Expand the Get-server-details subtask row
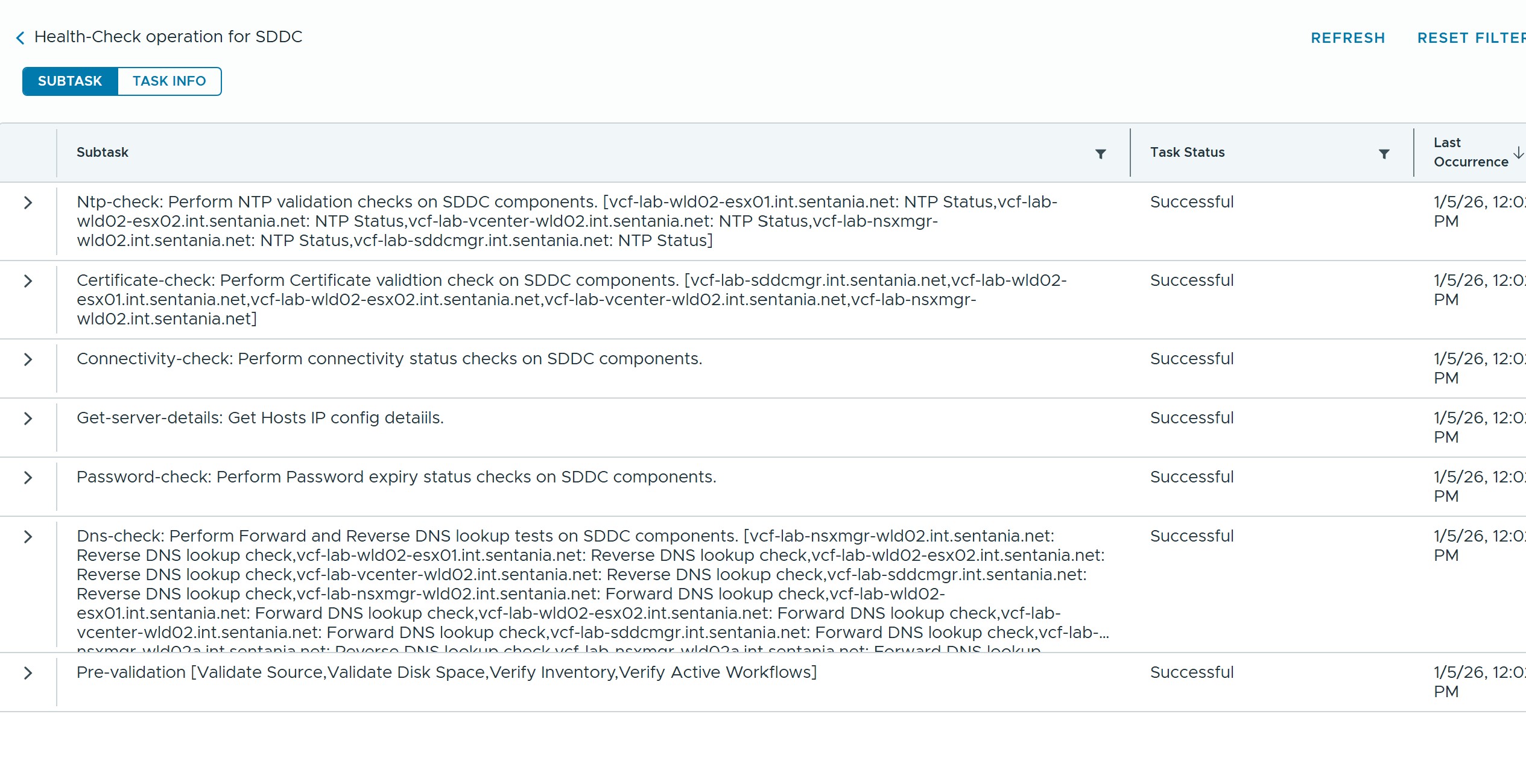 coord(28,419)
